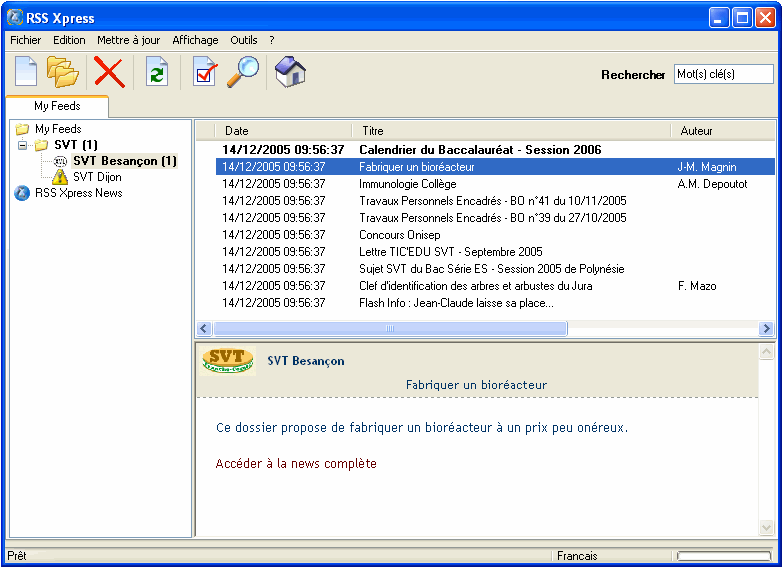The image size is (783, 567).
Task: Click the Fabriquer un bioréacteur preview title
Action: click(476, 385)
